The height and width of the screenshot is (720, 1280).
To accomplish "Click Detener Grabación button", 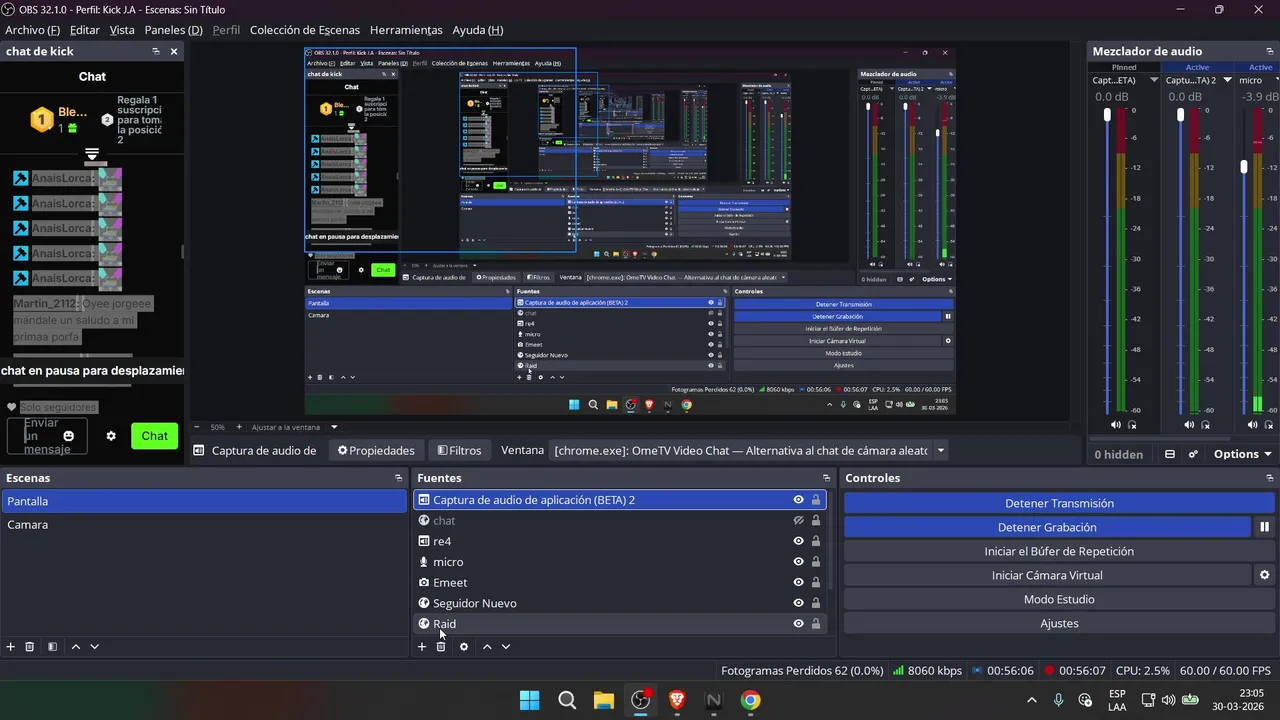I will coord(1047,527).
